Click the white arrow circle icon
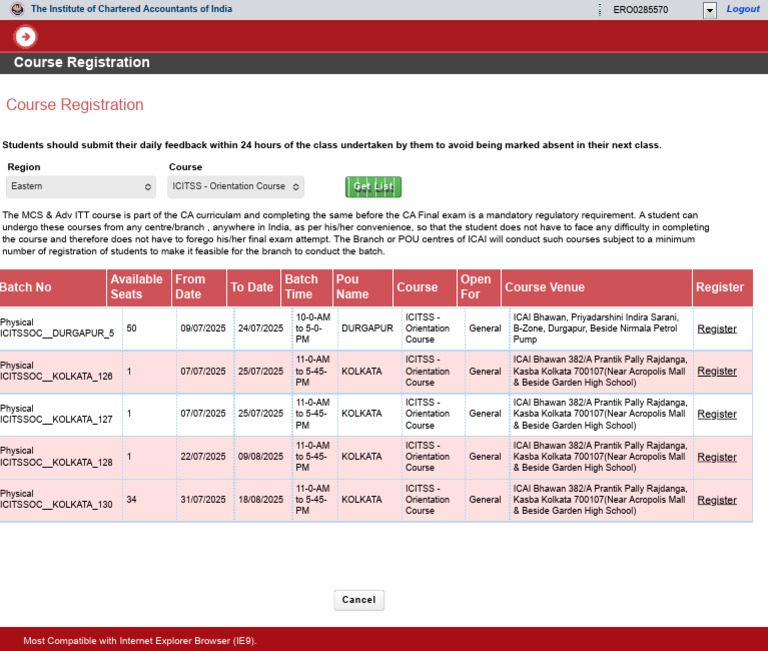The height and width of the screenshot is (651, 768). (25, 36)
